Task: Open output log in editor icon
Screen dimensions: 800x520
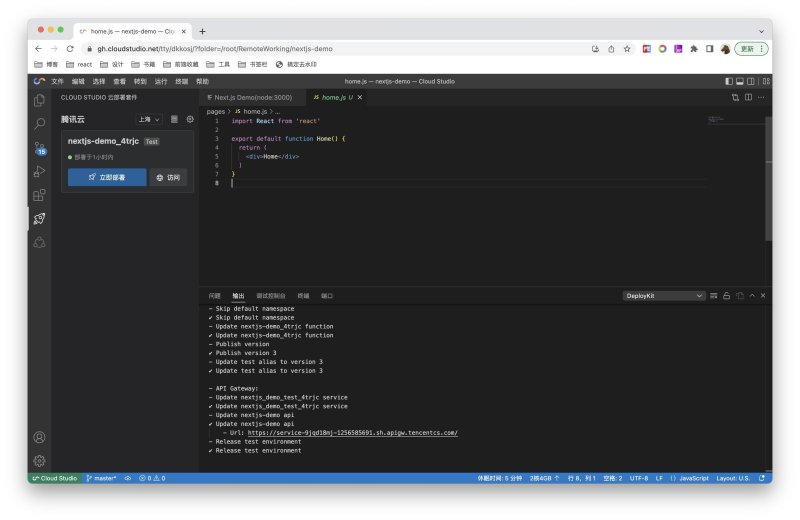Action: coord(740,295)
